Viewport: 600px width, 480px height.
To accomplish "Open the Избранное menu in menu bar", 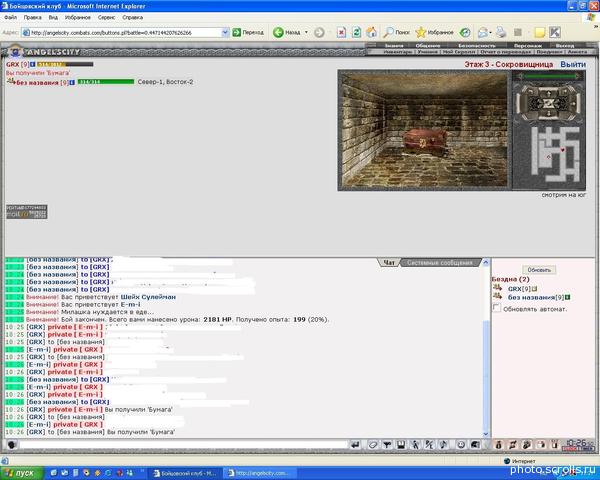I will (x=78, y=17).
